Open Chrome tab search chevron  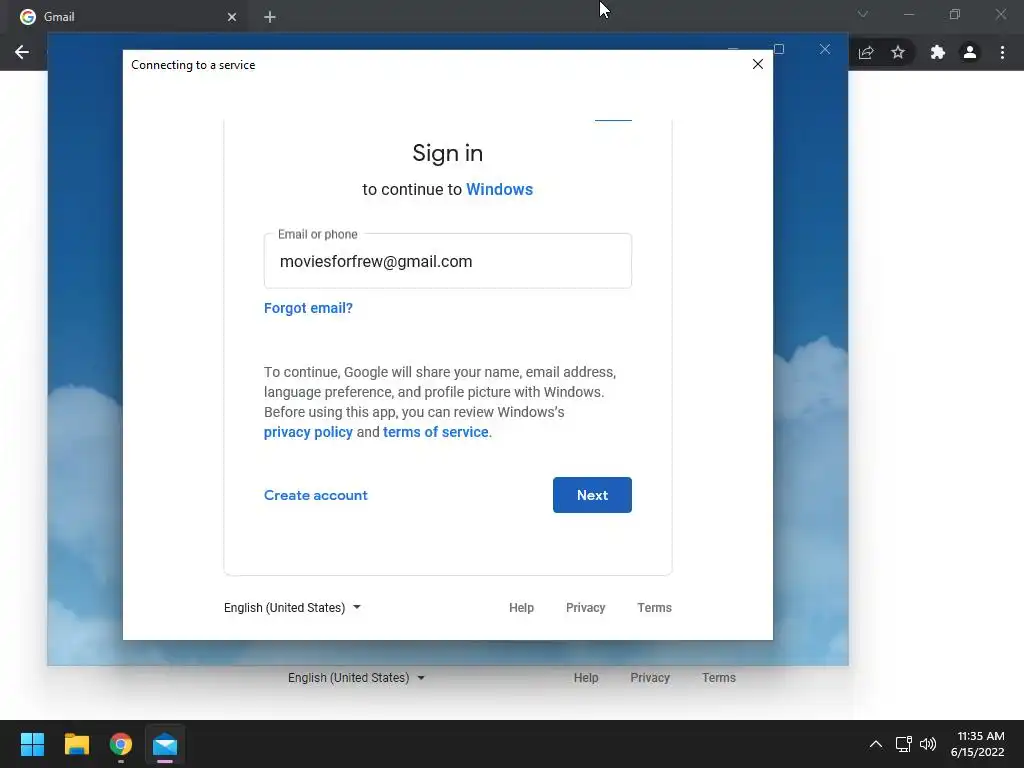[x=863, y=14]
